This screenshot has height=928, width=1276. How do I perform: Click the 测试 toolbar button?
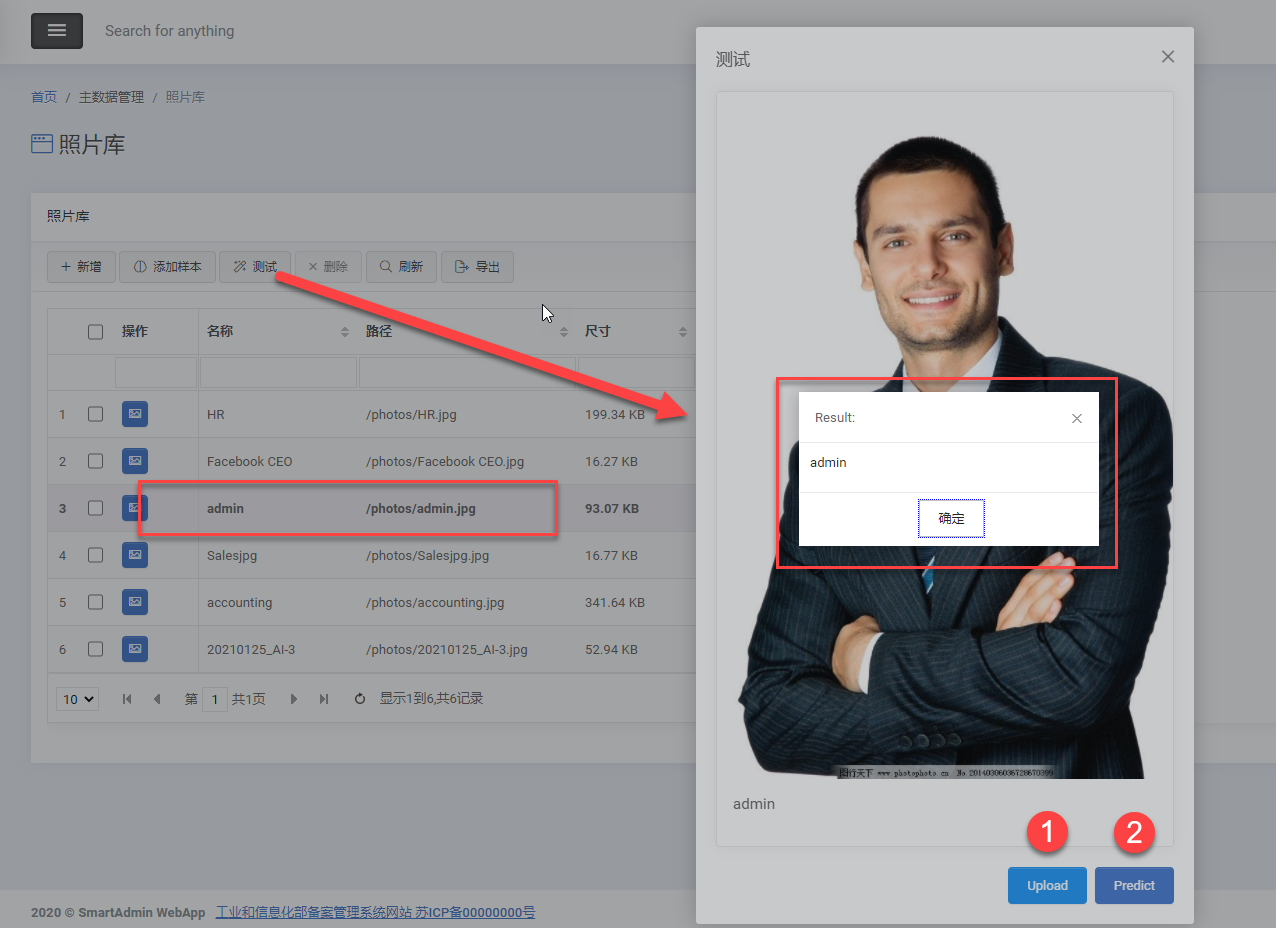[255, 267]
